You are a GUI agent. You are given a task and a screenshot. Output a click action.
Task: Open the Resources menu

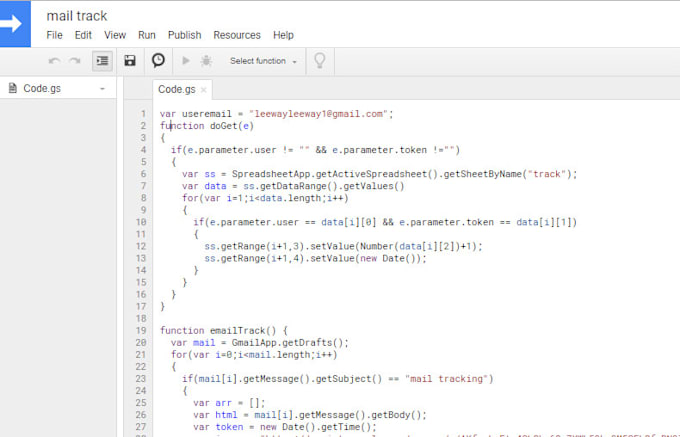coord(237,35)
